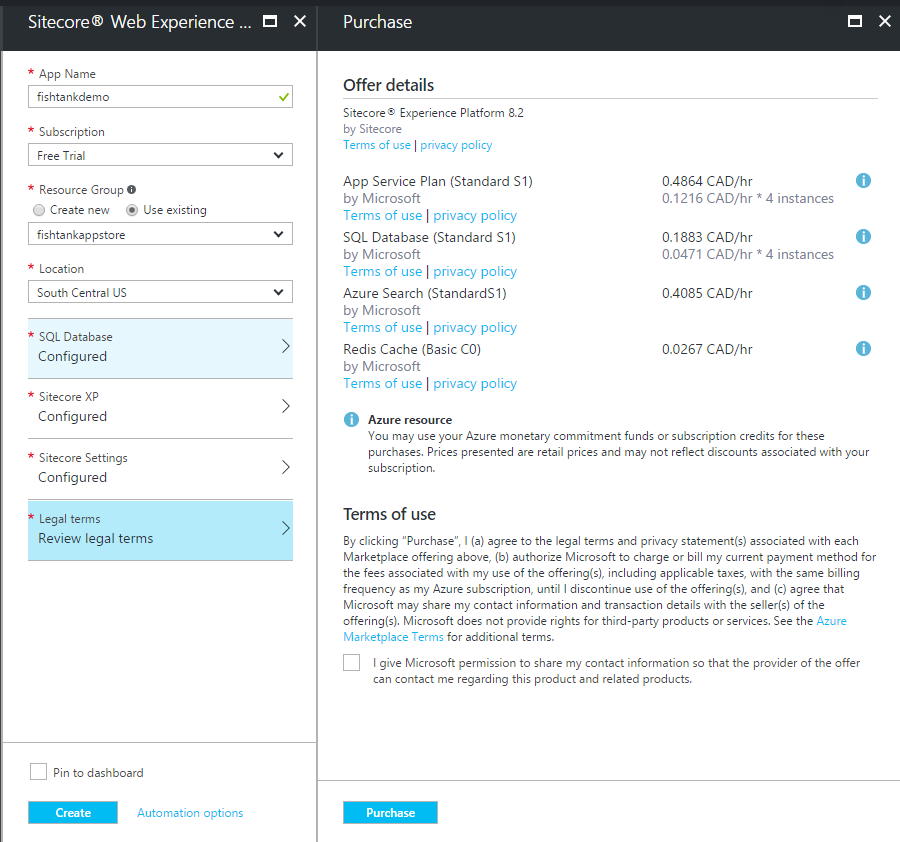Select the Use existing resource group option
900x842 pixels.
point(132,210)
